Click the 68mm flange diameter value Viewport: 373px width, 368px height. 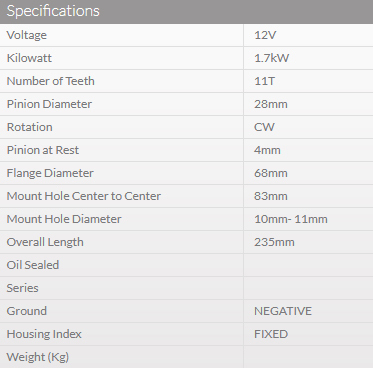271,173
